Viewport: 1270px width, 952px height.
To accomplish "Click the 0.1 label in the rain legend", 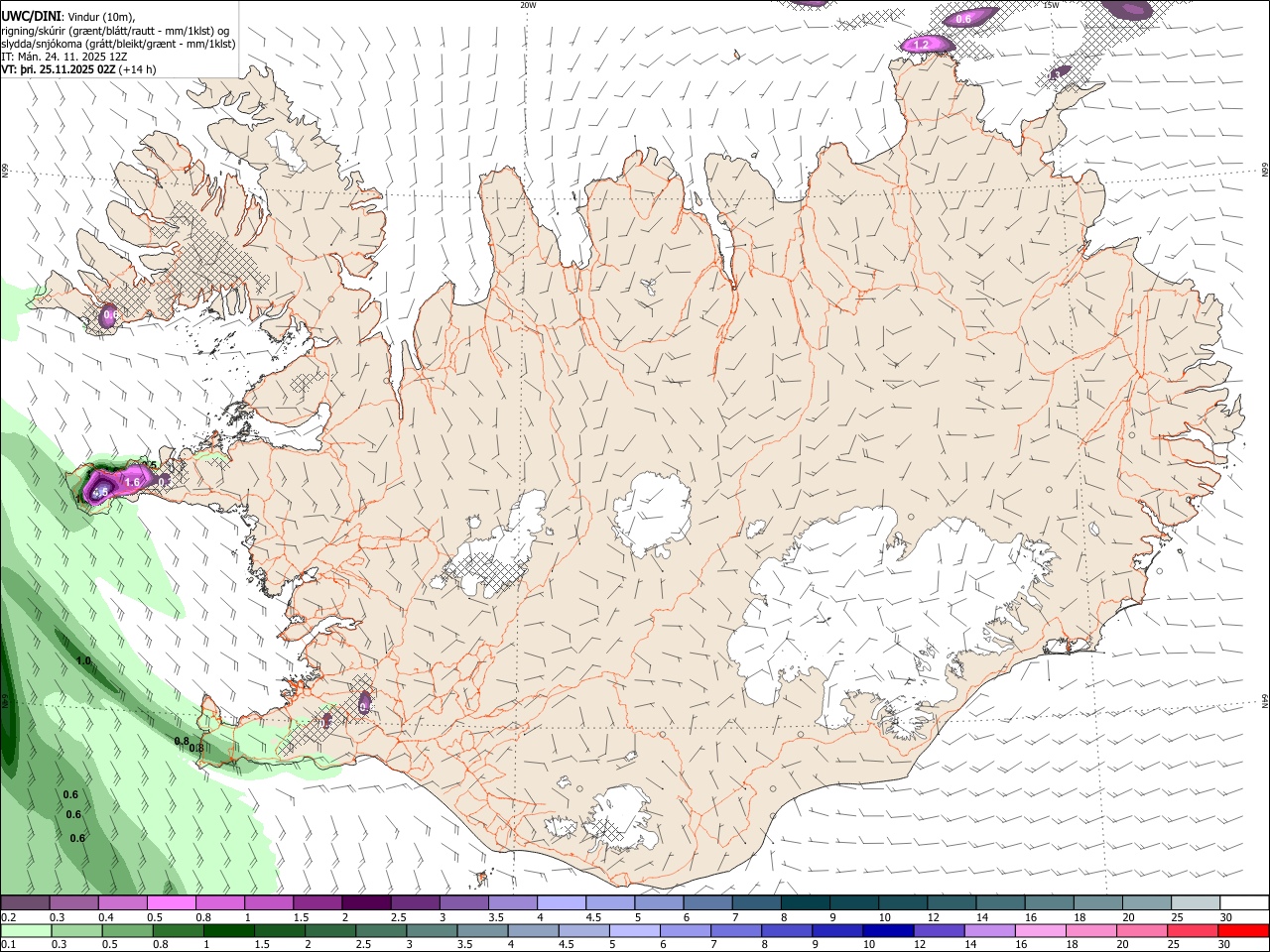I will tap(9, 944).
